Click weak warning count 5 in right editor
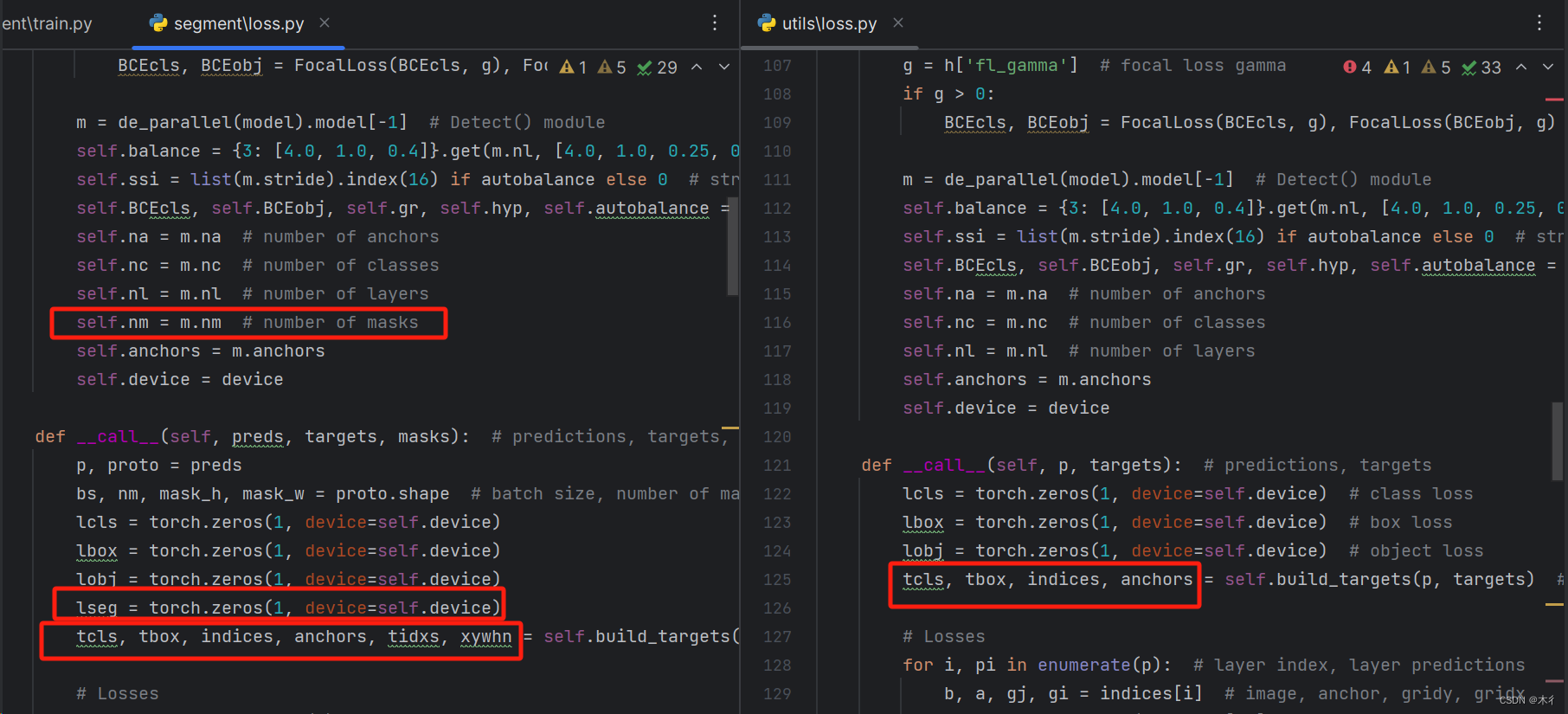Viewport: 1568px width, 714px height. (x=1436, y=68)
